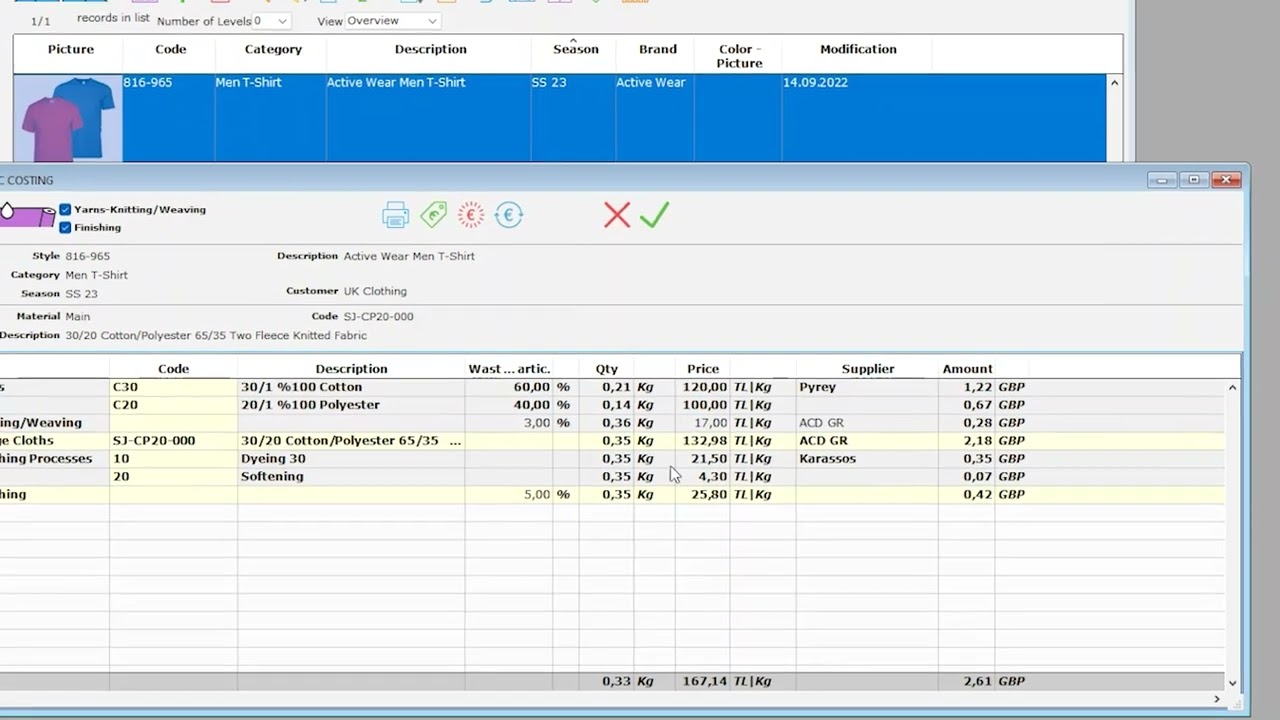Click up arrow of costing table scrollbar

click(1232, 387)
